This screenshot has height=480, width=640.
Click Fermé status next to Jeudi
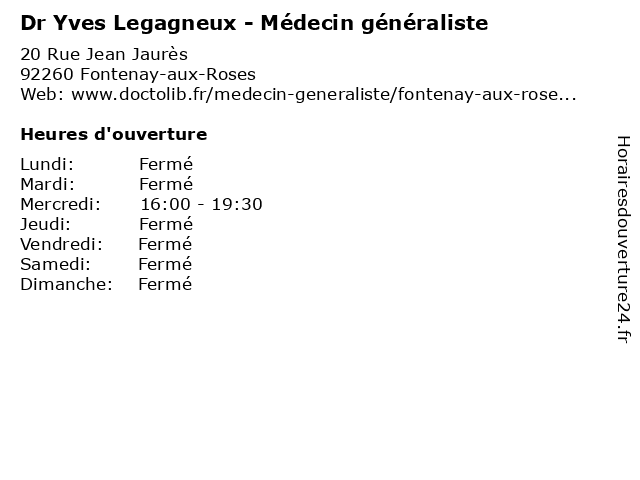(165, 224)
